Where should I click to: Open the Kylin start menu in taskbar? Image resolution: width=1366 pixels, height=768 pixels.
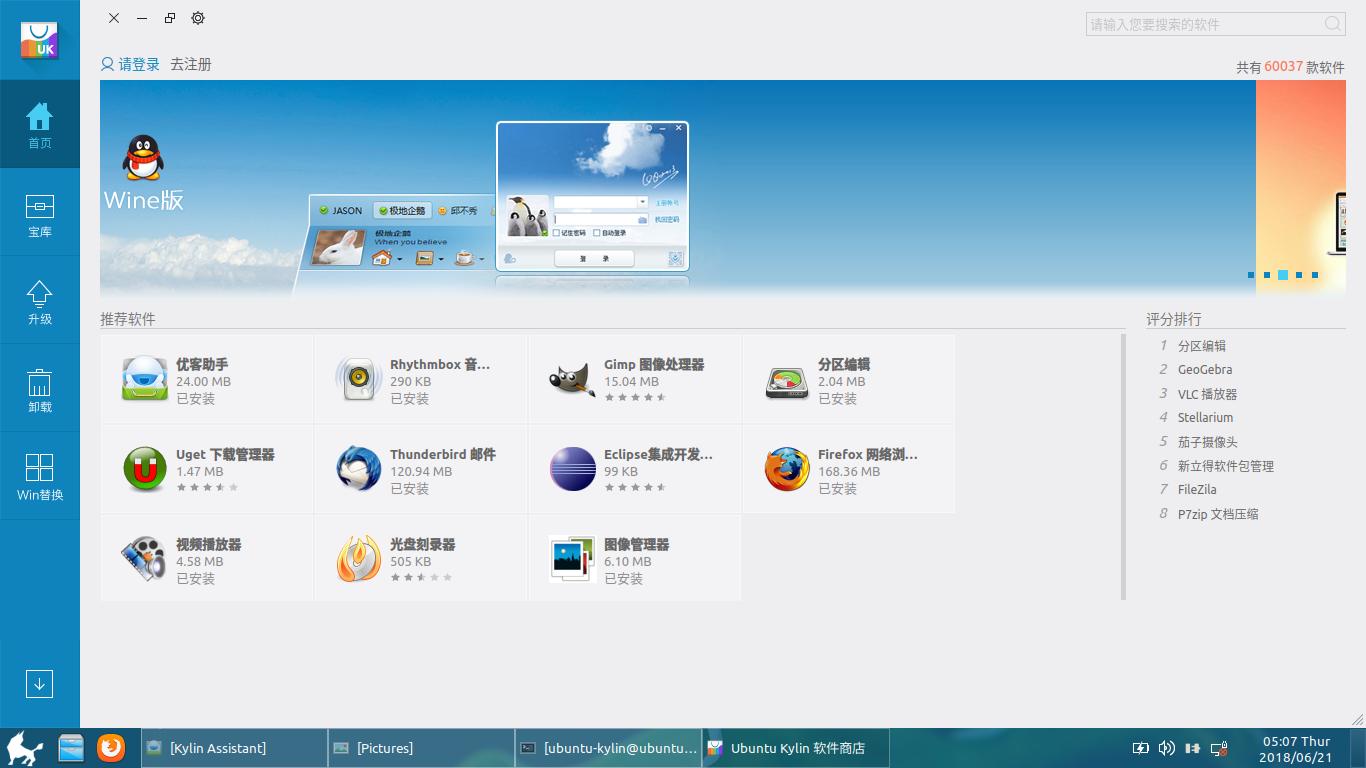click(24, 748)
